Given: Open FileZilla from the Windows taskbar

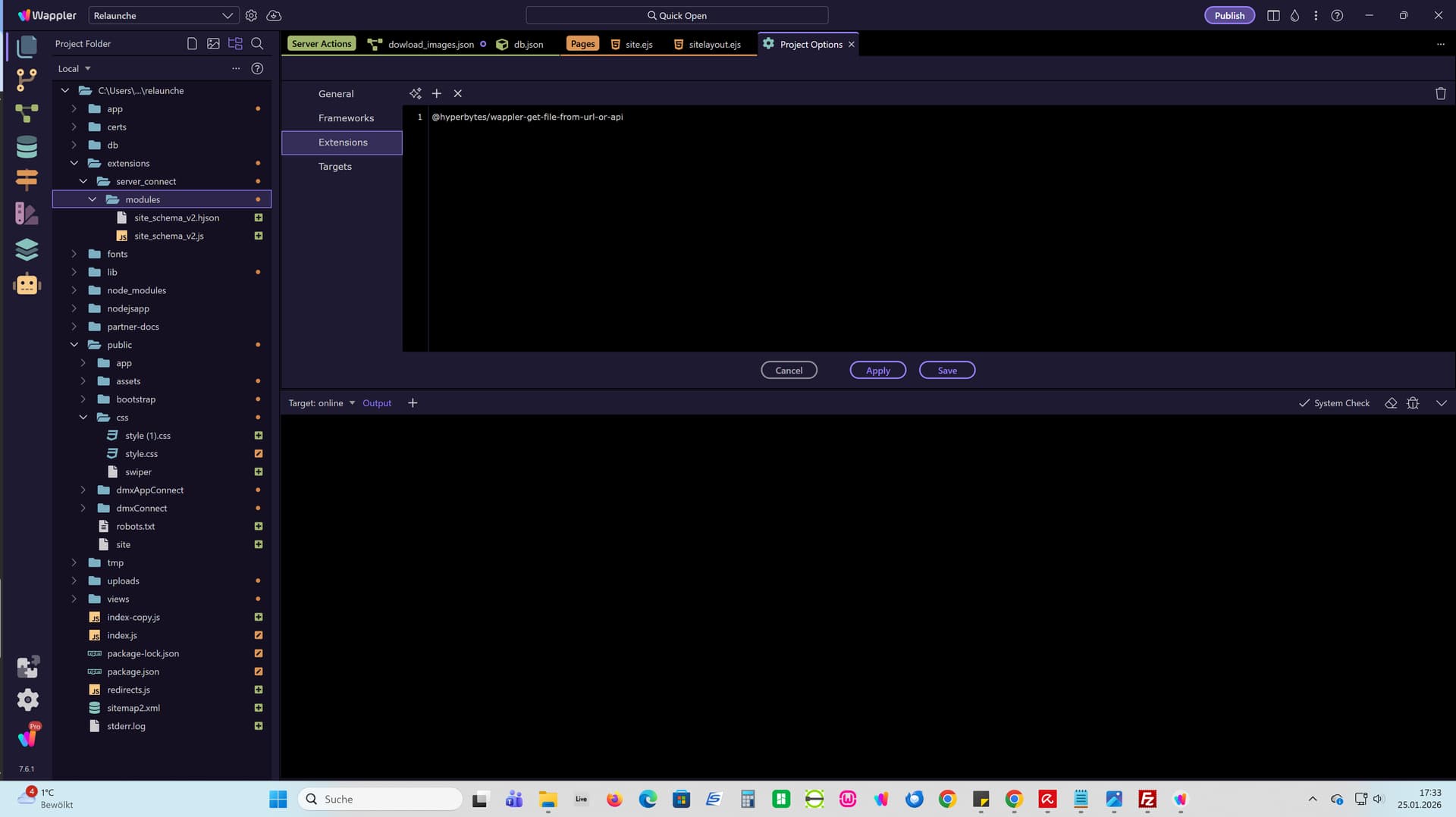Looking at the screenshot, I should coord(1147,799).
